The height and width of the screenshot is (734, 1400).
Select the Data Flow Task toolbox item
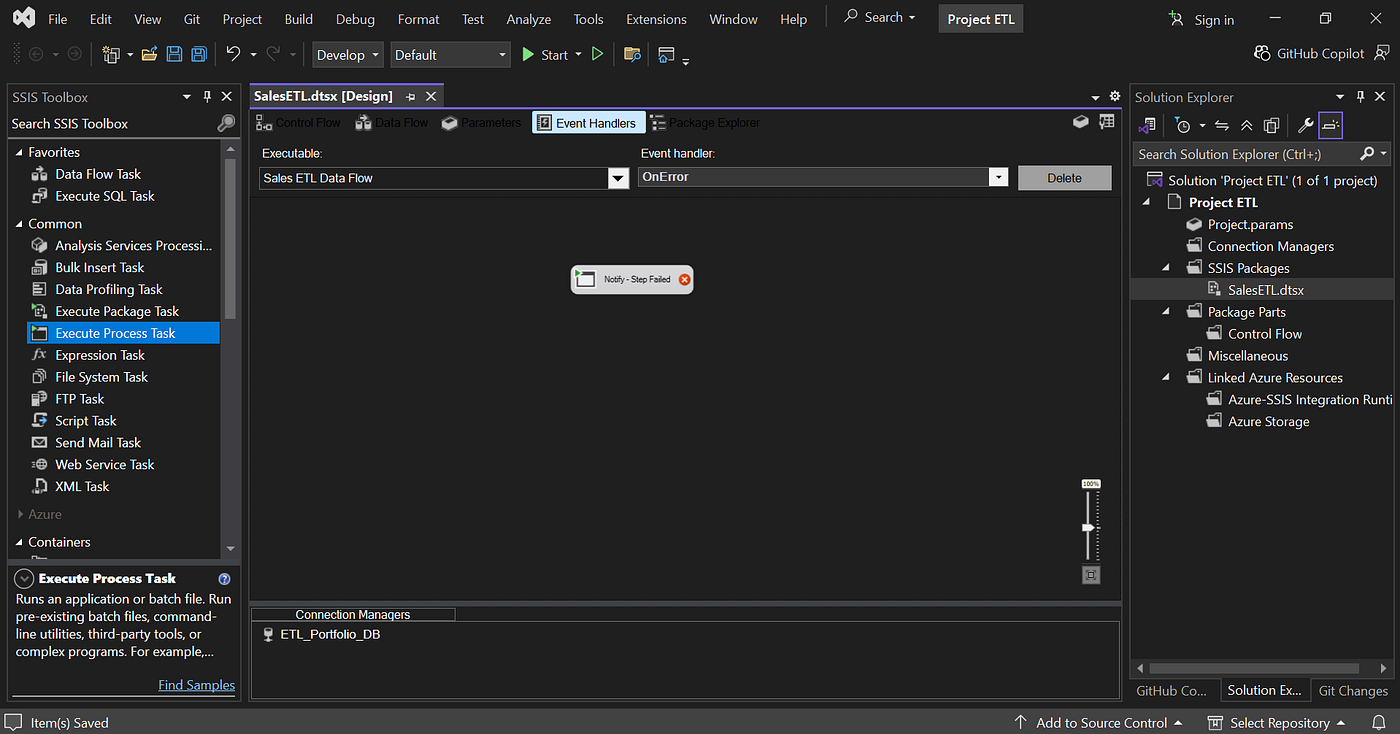[98, 174]
